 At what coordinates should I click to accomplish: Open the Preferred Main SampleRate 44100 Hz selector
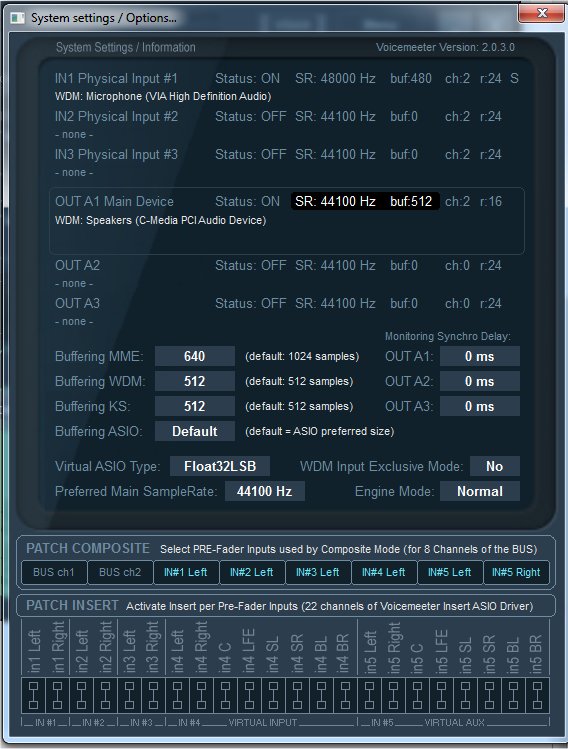[x=264, y=491]
